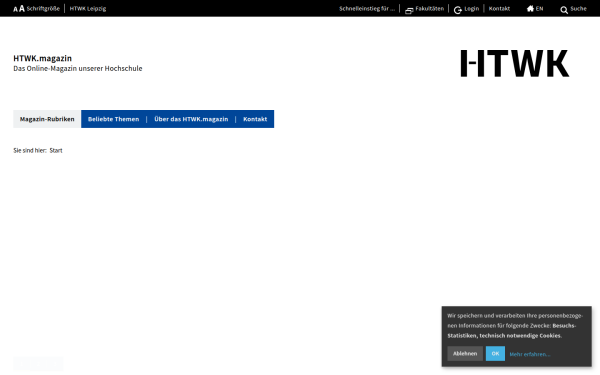The image size is (600, 375).
Task: Click the large A font size icon
Action: tap(22, 8)
